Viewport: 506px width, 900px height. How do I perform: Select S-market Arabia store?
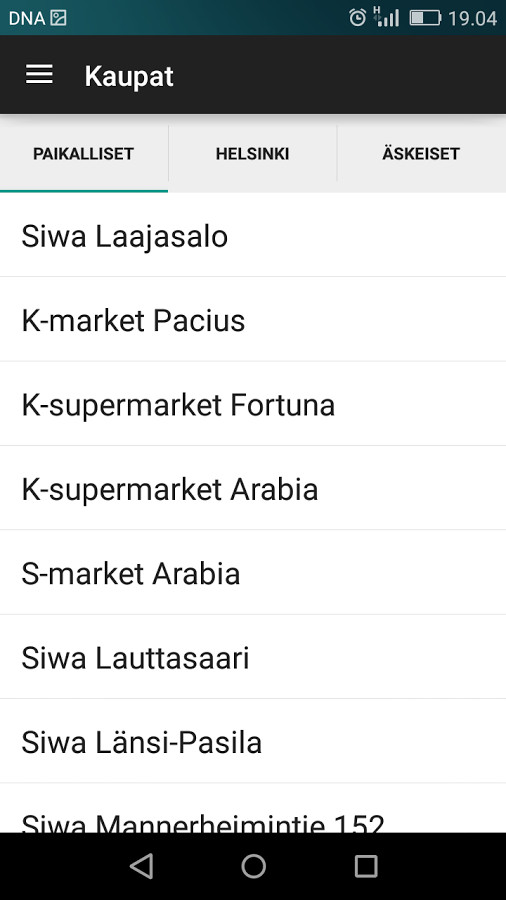click(253, 573)
